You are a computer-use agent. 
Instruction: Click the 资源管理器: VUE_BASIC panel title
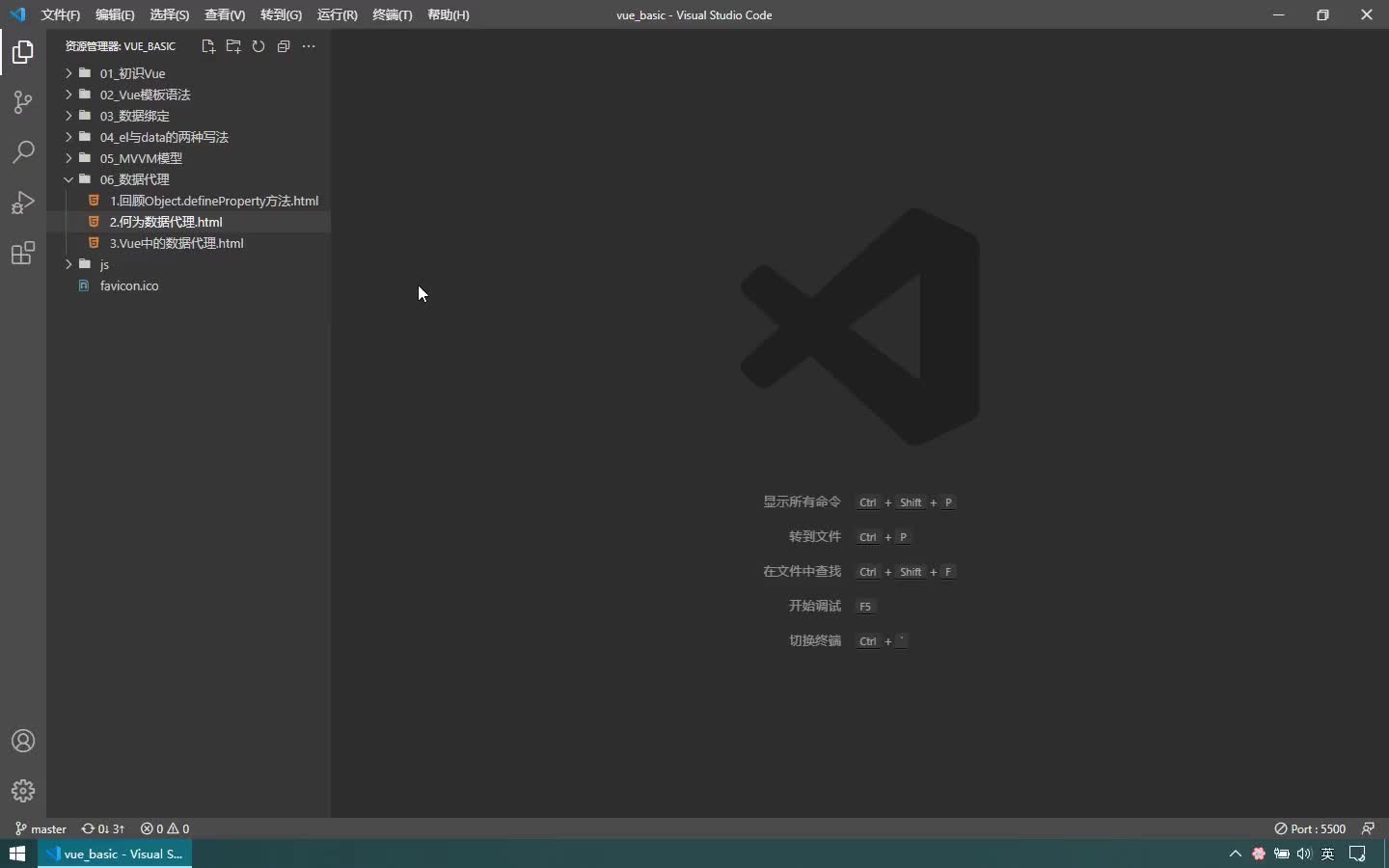[x=121, y=46]
